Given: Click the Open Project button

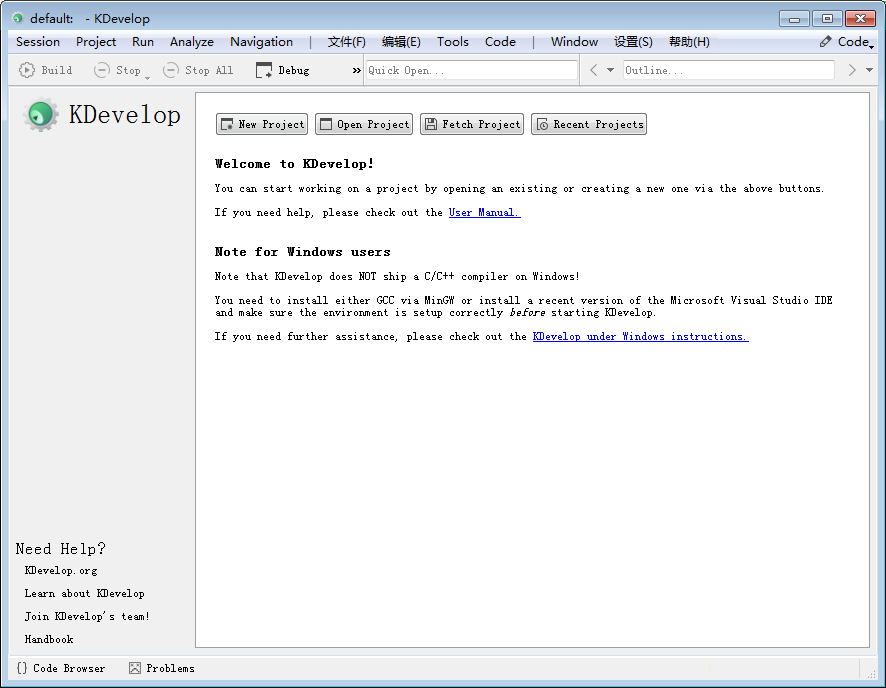Looking at the screenshot, I should (x=364, y=124).
